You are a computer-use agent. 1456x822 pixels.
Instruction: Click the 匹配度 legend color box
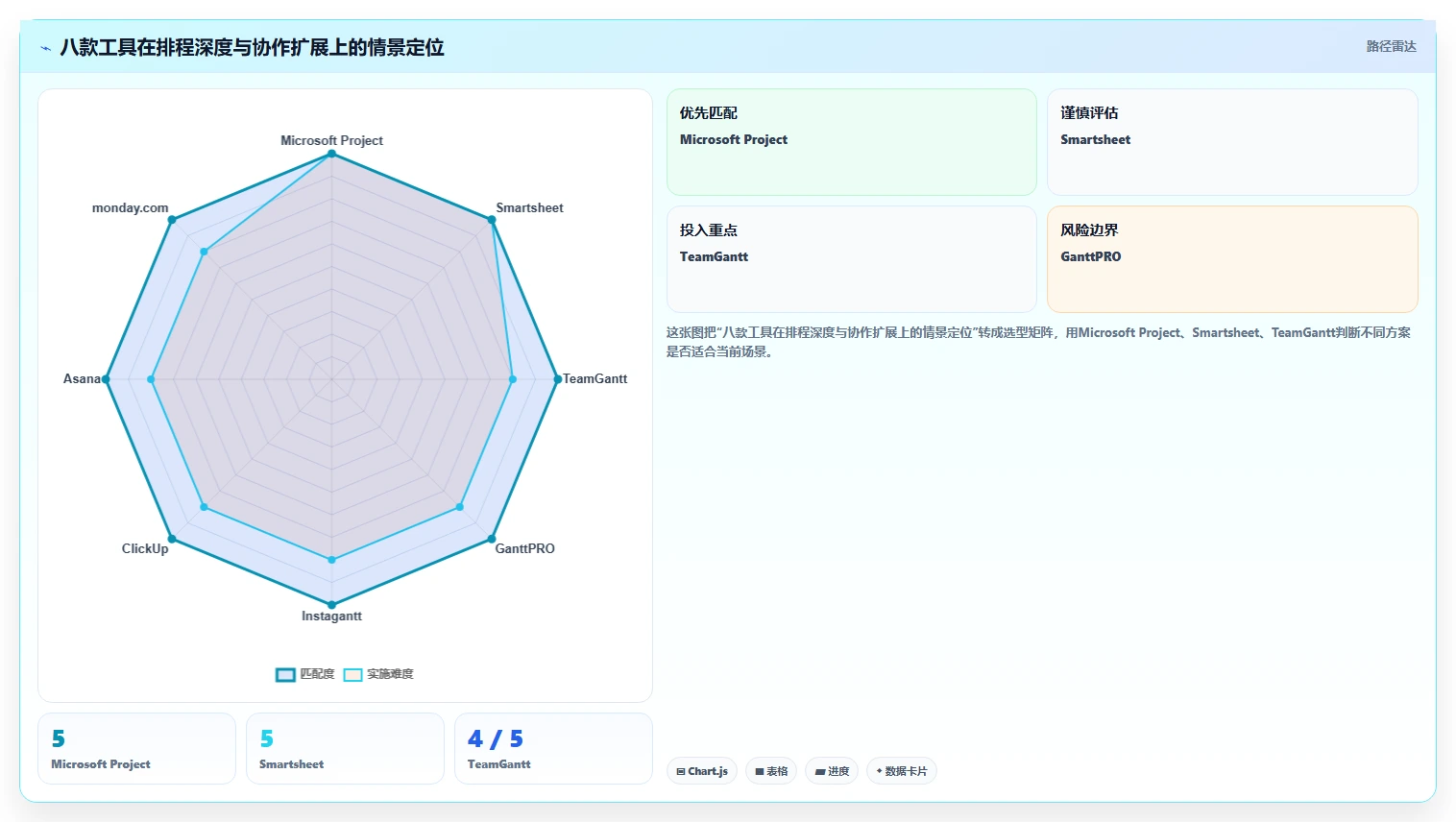285,675
